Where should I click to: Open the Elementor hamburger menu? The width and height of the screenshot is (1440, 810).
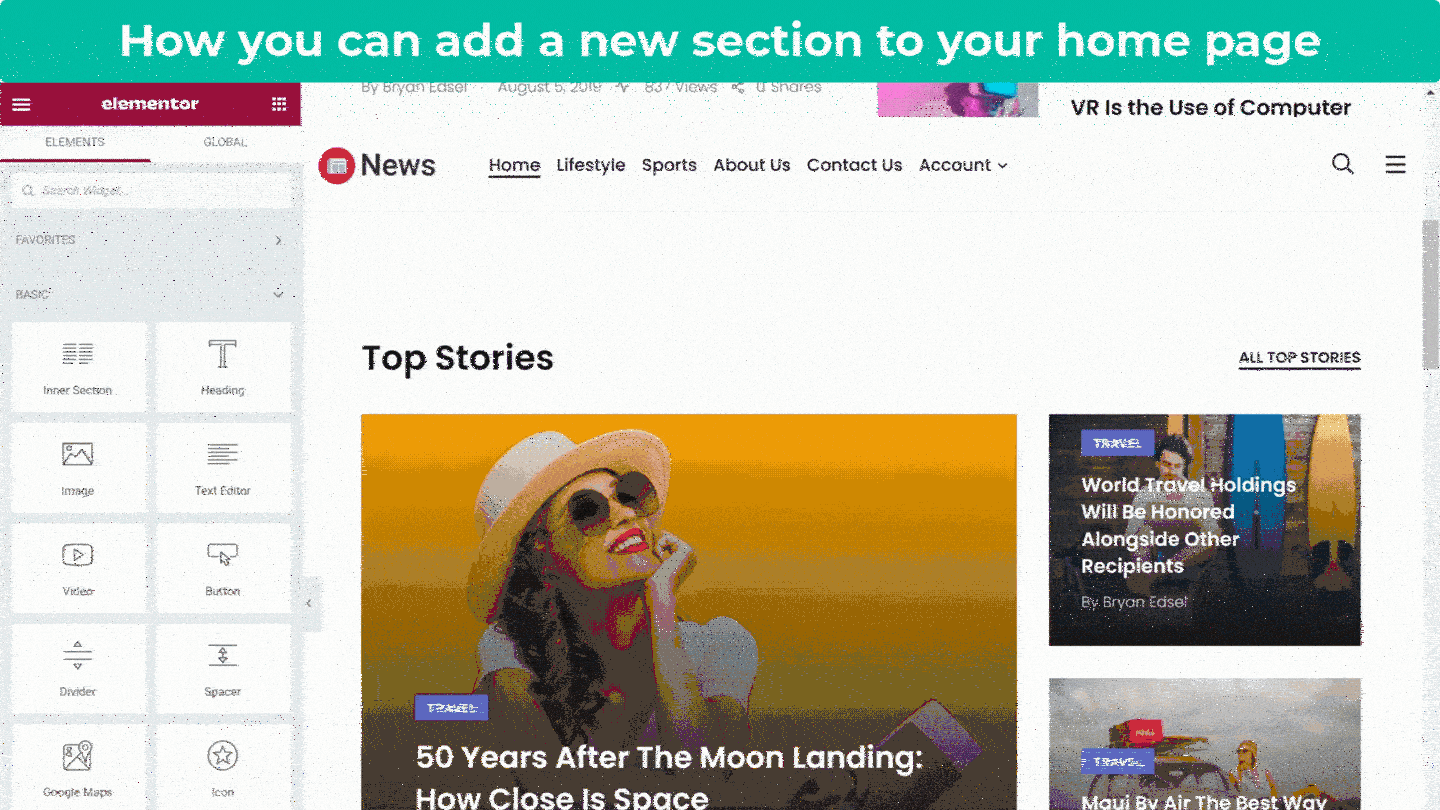[21, 104]
